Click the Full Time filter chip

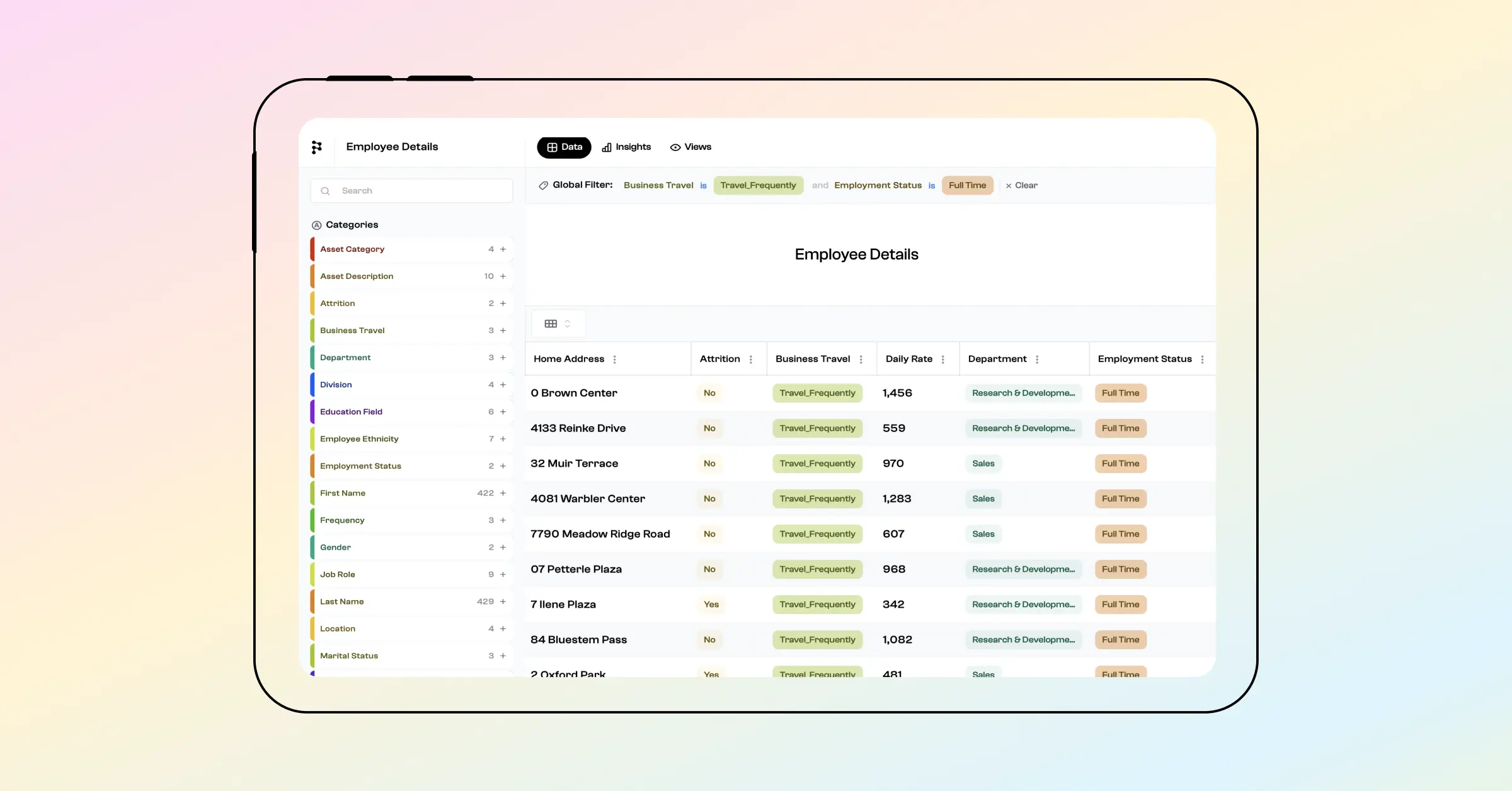click(x=967, y=185)
